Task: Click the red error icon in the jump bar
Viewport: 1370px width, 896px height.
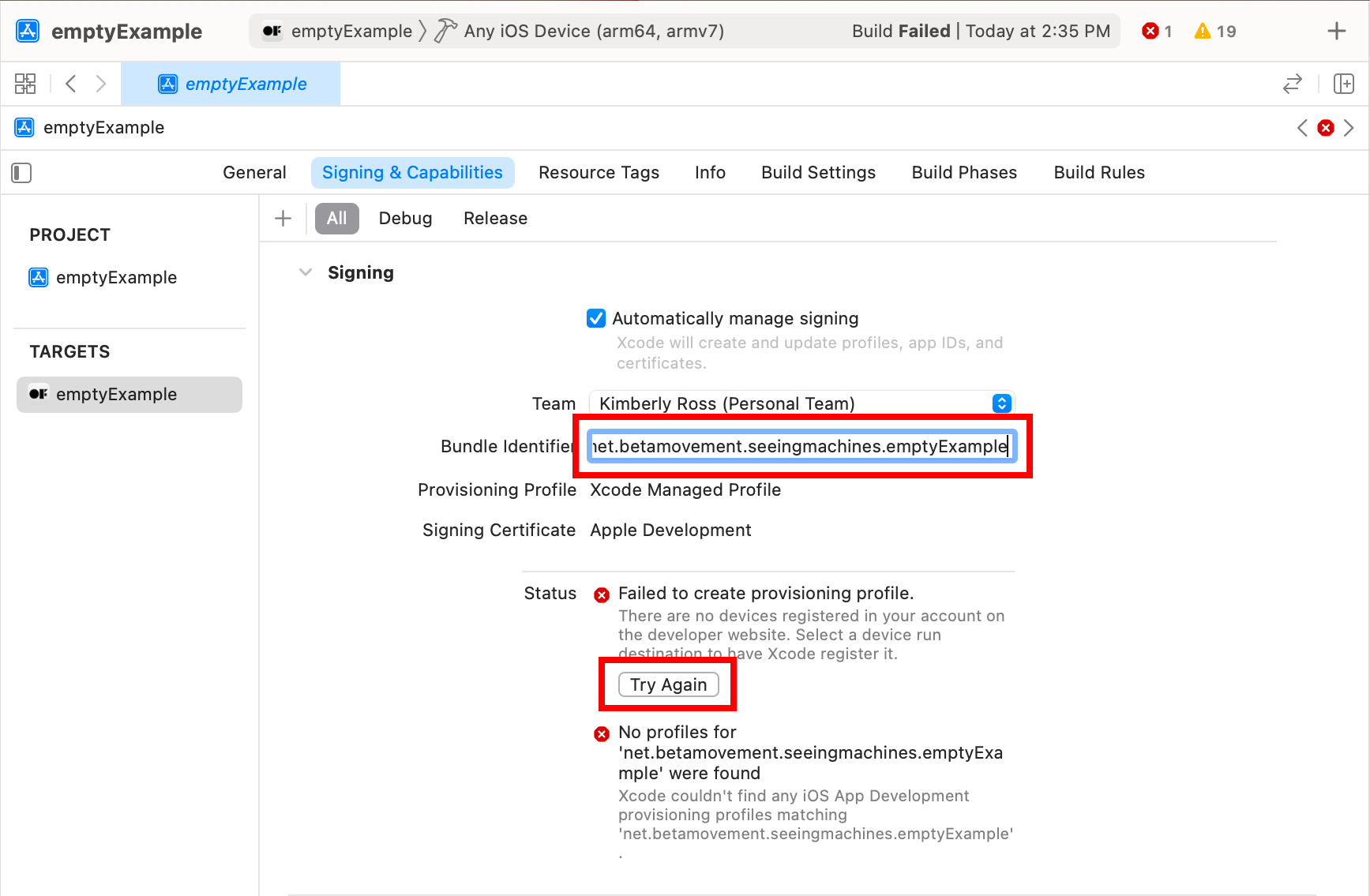Action: tap(1326, 128)
